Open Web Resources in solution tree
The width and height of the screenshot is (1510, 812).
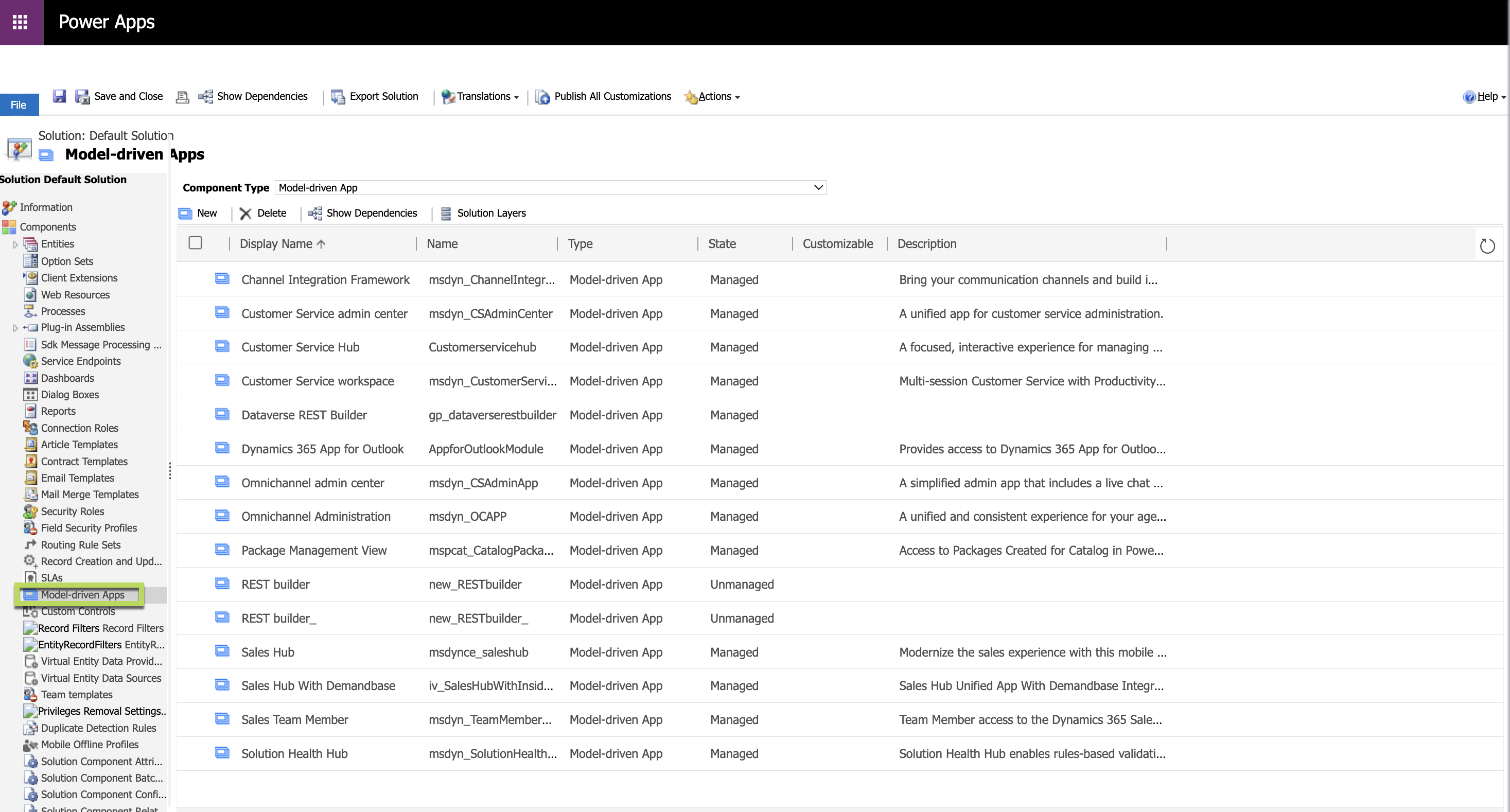pyautogui.click(x=75, y=294)
